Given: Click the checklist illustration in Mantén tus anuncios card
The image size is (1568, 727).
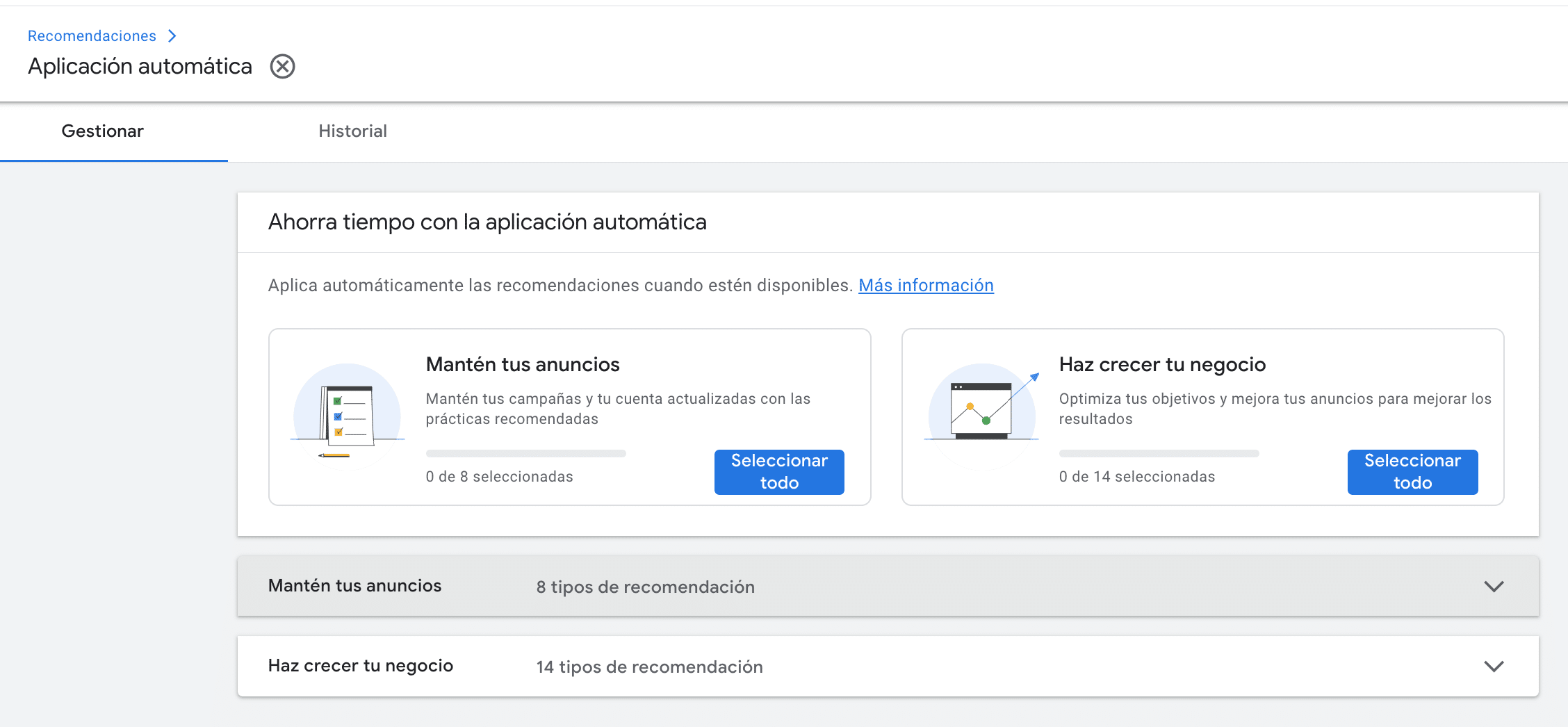Looking at the screenshot, I should (x=348, y=416).
